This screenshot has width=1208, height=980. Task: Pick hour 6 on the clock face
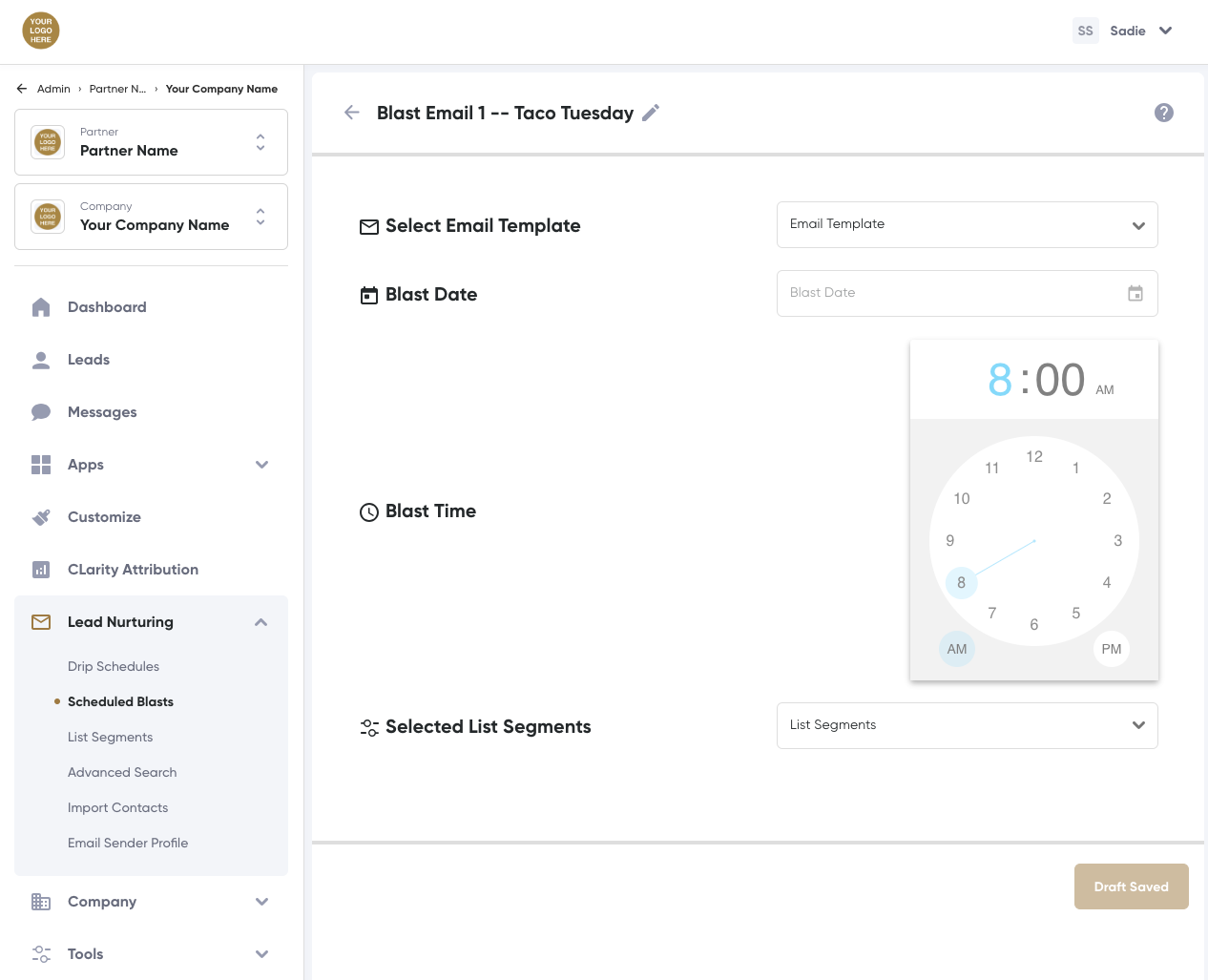[1034, 625]
